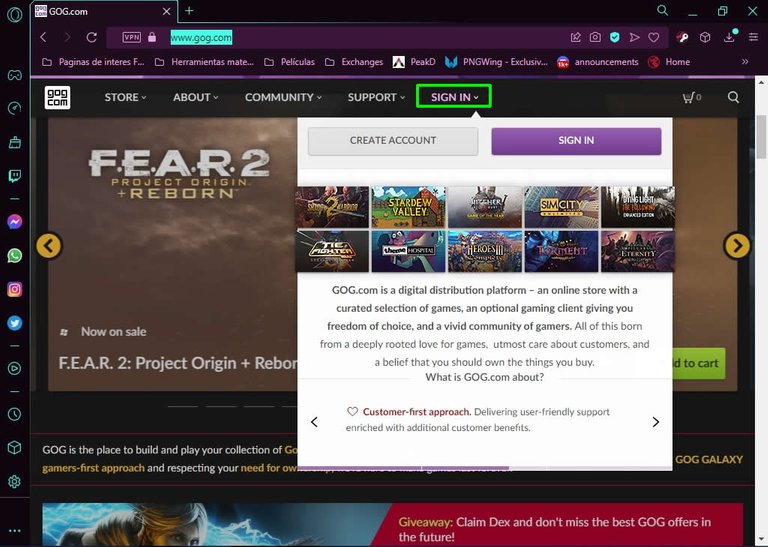Take a snapshot with camera icon
The image size is (768, 547).
coord(595,37)
